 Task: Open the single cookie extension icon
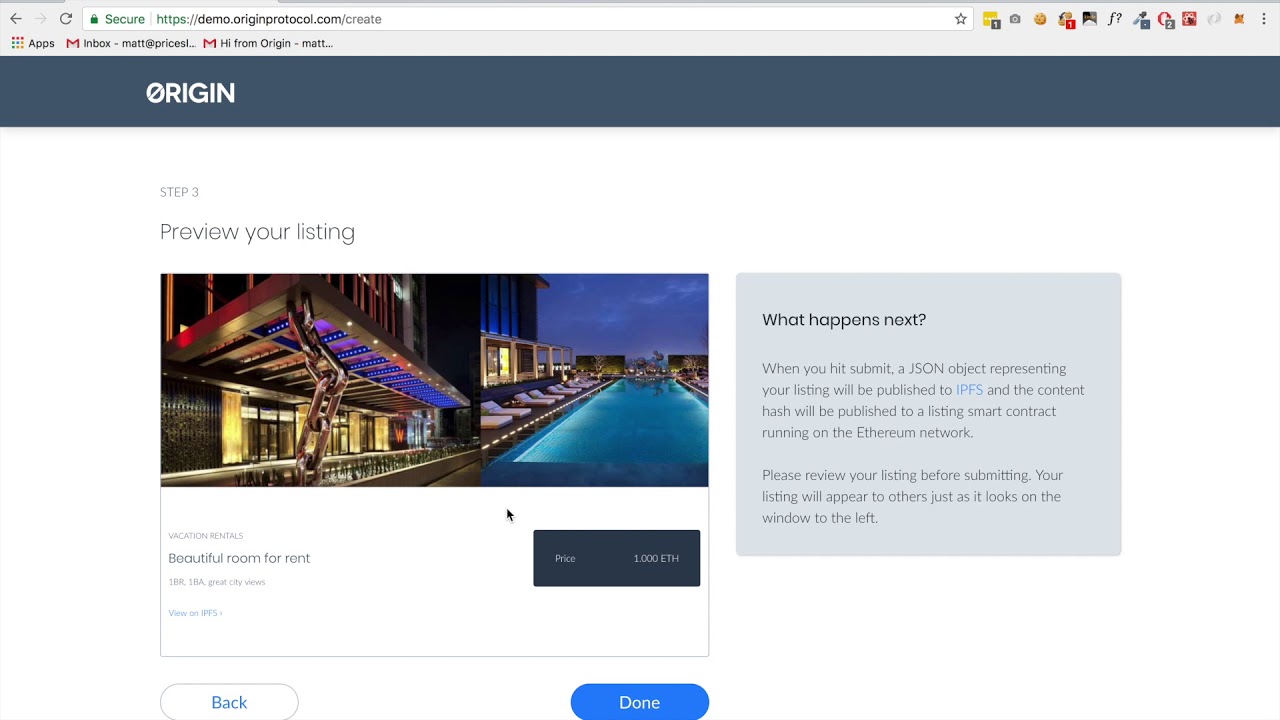pos(1040,19)
